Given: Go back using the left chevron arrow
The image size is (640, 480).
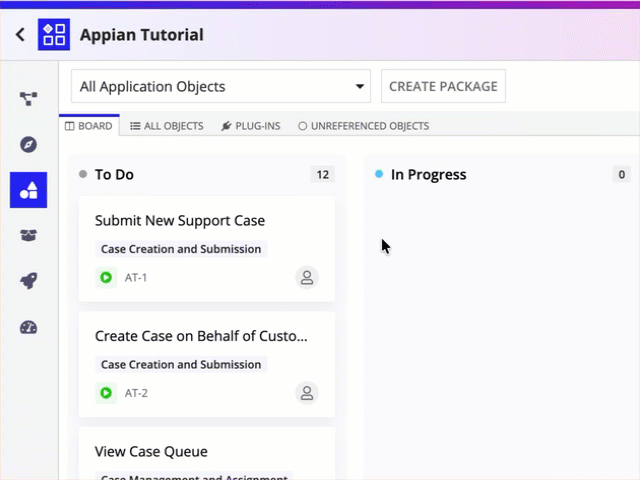Looking at the screenshot, I should point(20,35).
